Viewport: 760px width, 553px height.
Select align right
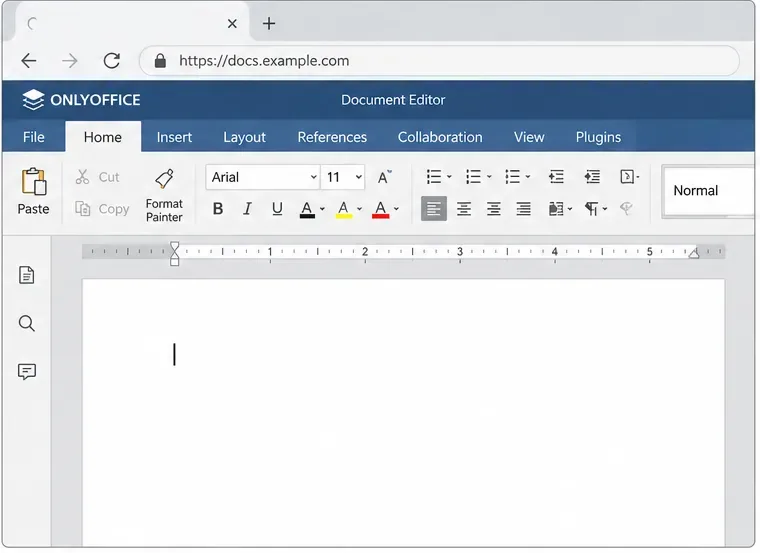(x=493, y=209)
